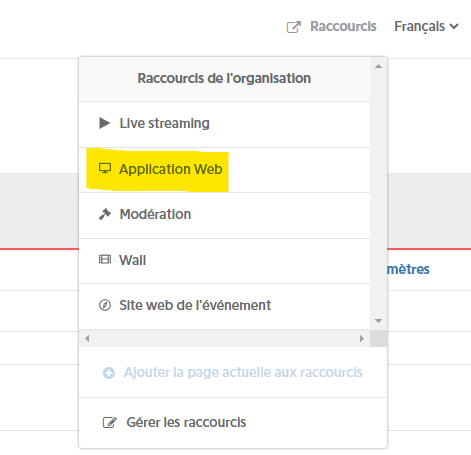This screenshot has height=455, width=471.
Task: Click the Wall film strip icon
Action: pyautogui.click(x=105, y=259)
